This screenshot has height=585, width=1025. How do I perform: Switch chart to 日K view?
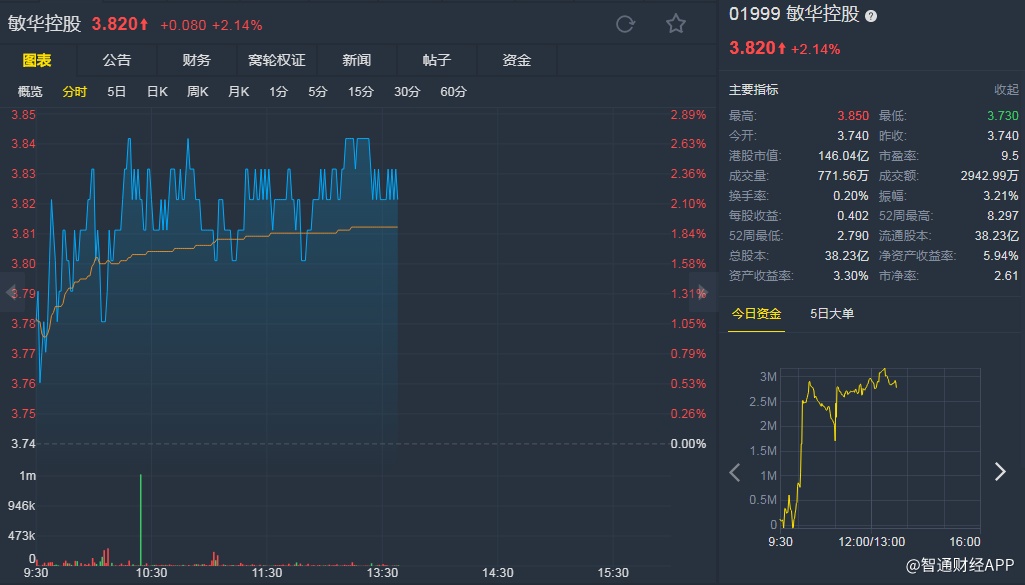(x=157, y=92)
